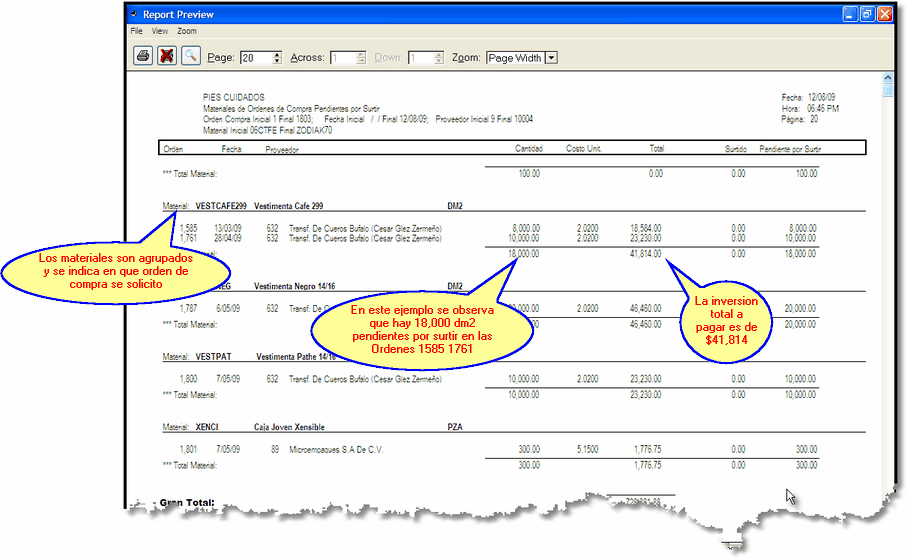Click the Proveedor column header
The height and width of the screenshot is (560, 908).
click(x=282, y=149)
